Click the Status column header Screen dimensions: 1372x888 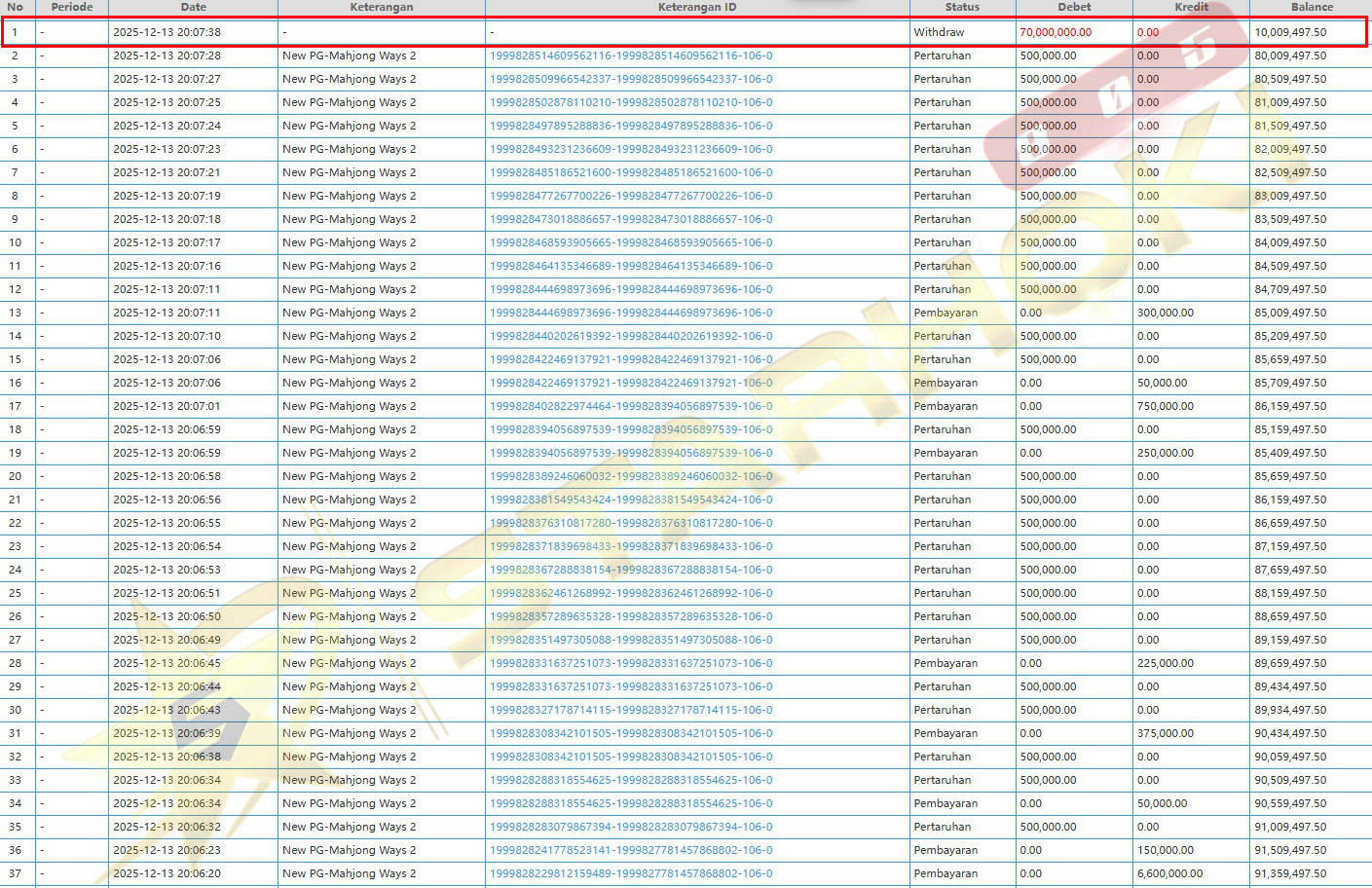(962, 7)
